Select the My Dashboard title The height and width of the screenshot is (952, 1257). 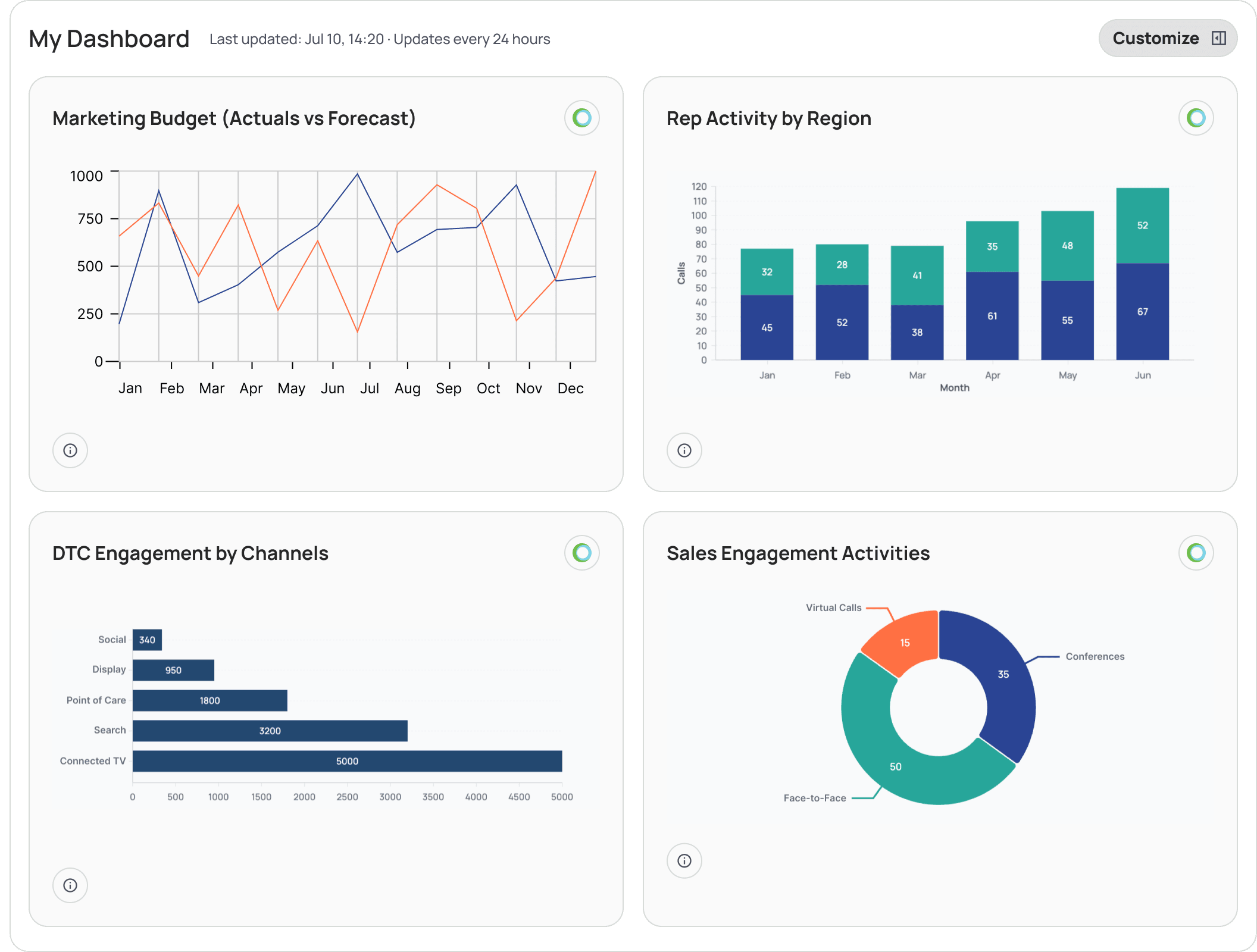tap(109, 38)
